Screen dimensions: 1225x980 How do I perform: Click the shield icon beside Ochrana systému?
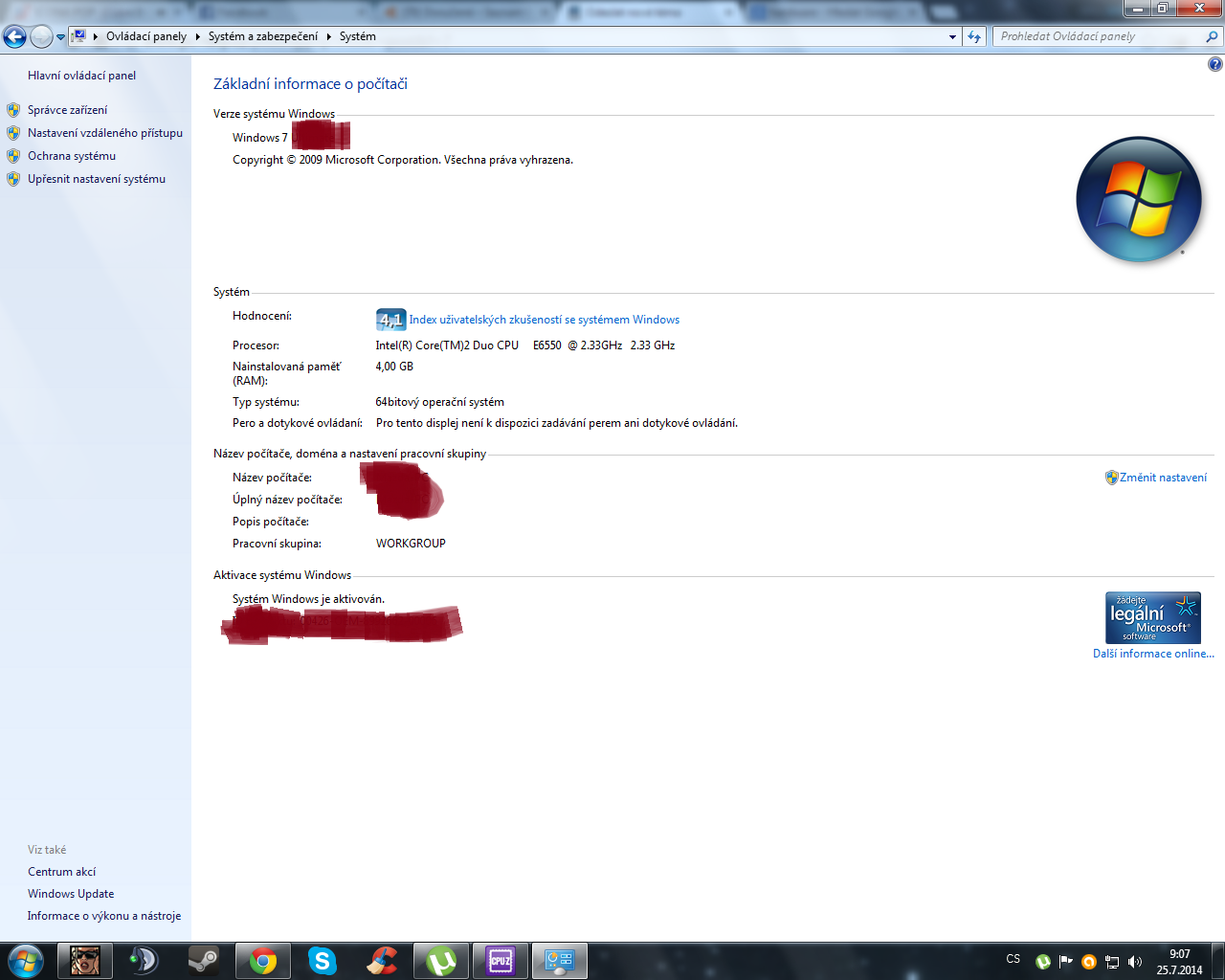(x=13, y=156)
